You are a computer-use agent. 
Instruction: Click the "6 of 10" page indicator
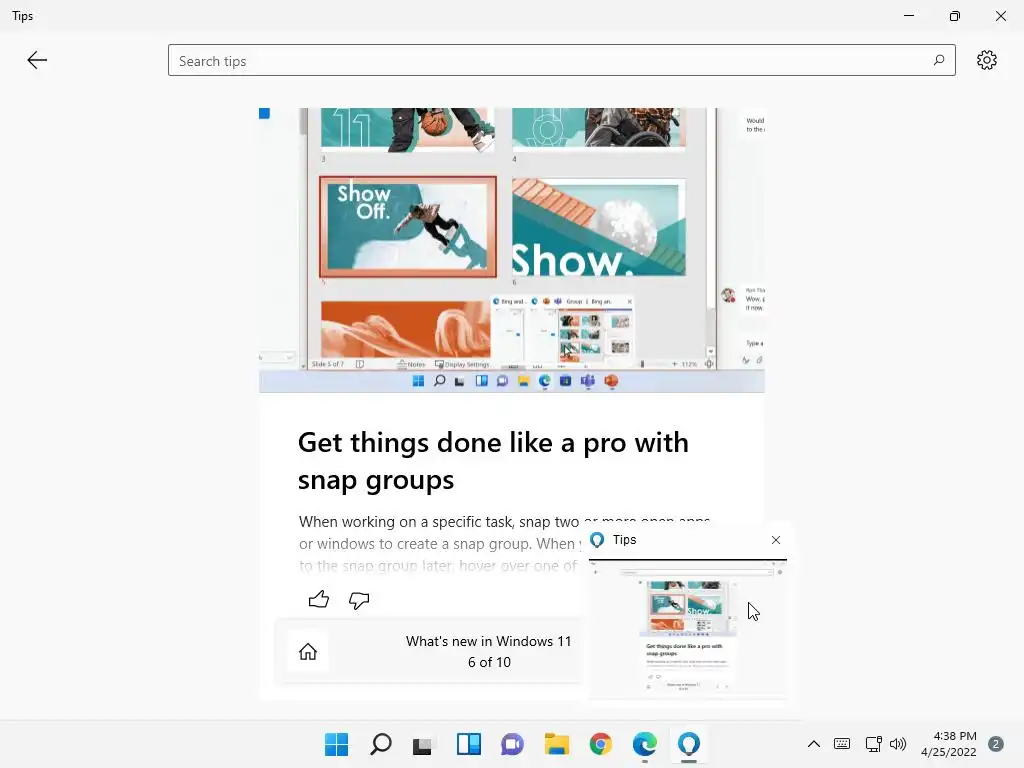pyautogui.click(x=489, y=662)
